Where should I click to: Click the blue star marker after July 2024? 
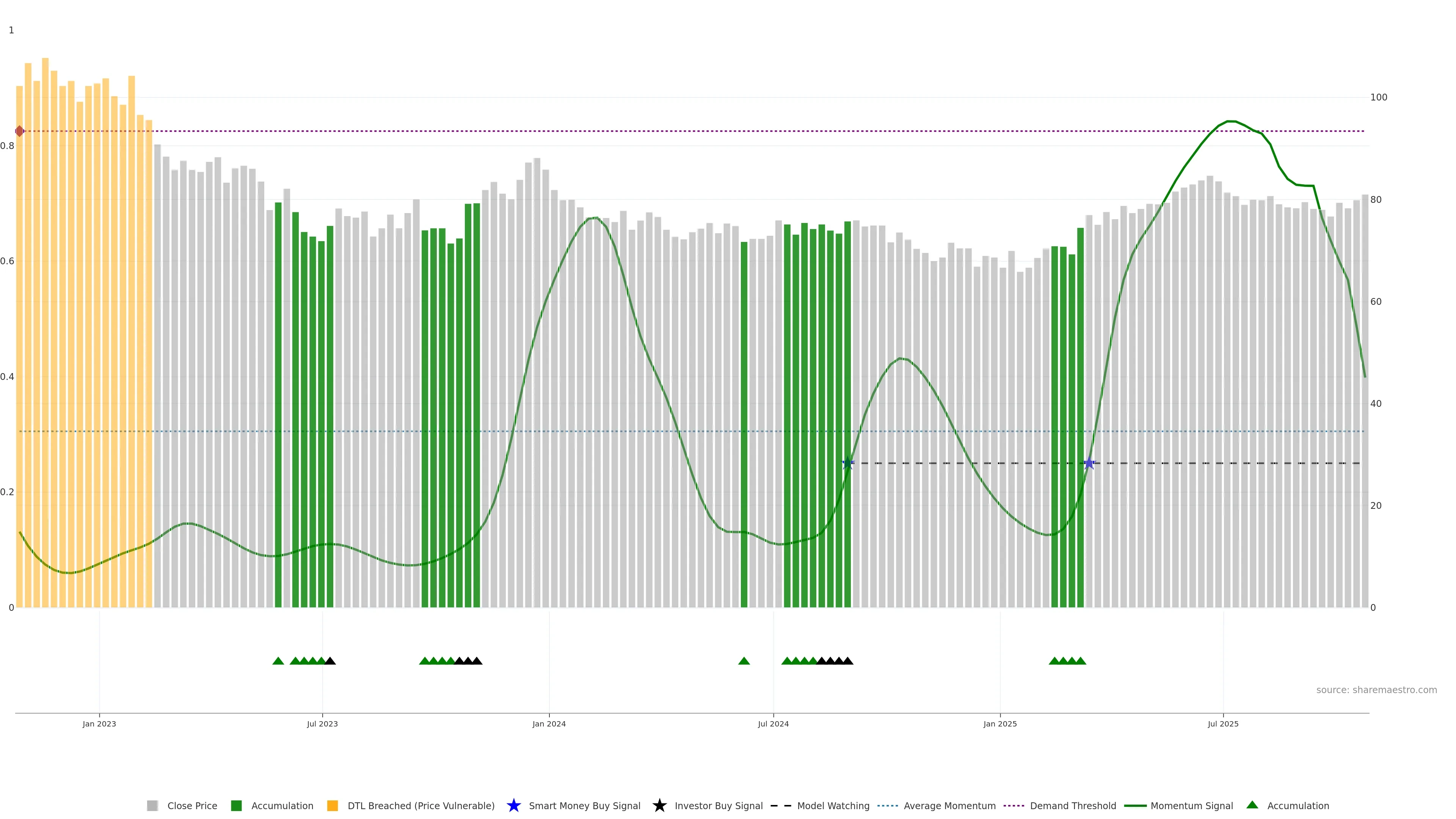(848, 463)
